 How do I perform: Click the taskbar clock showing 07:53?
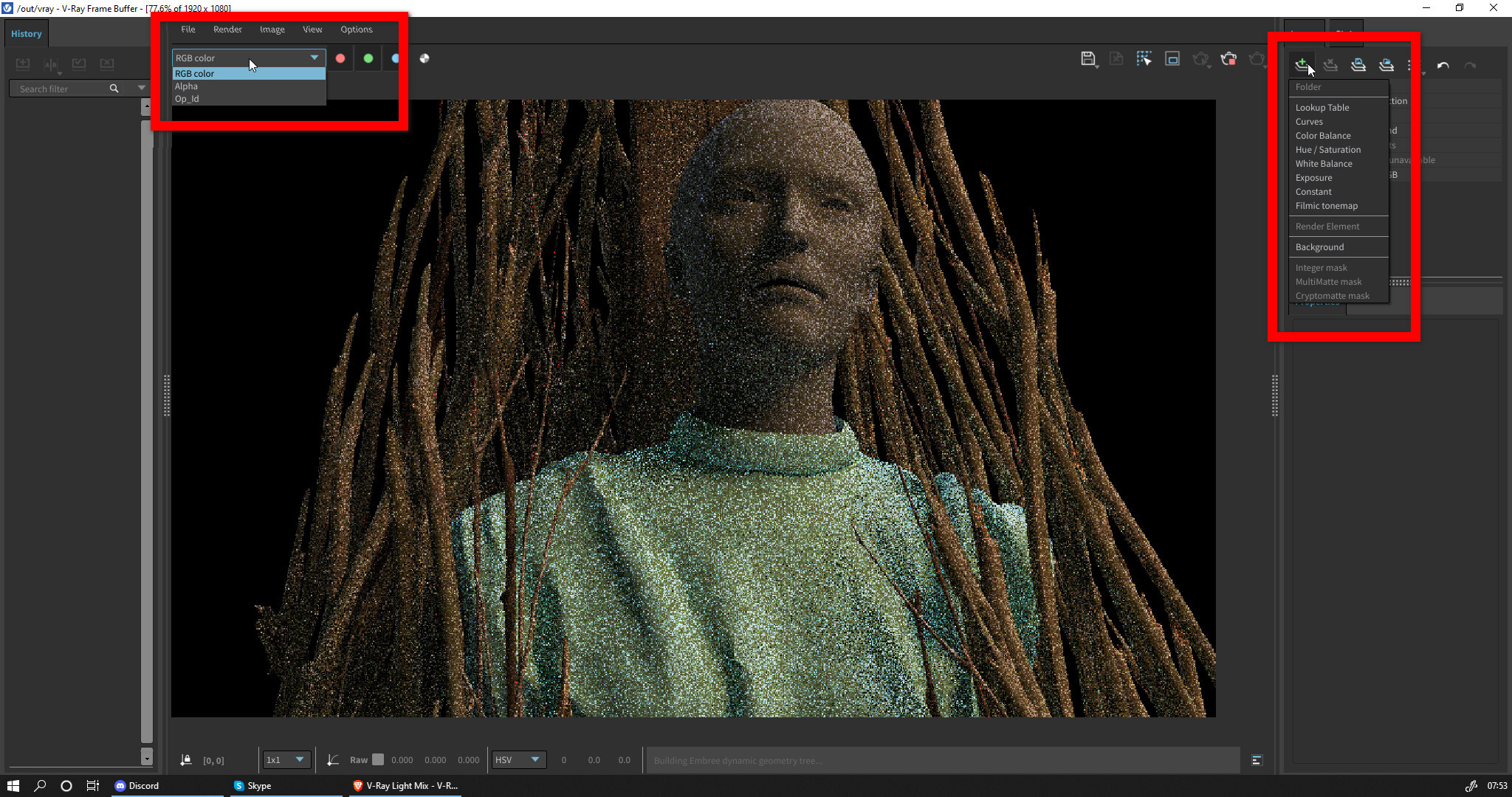point(1496,786)
